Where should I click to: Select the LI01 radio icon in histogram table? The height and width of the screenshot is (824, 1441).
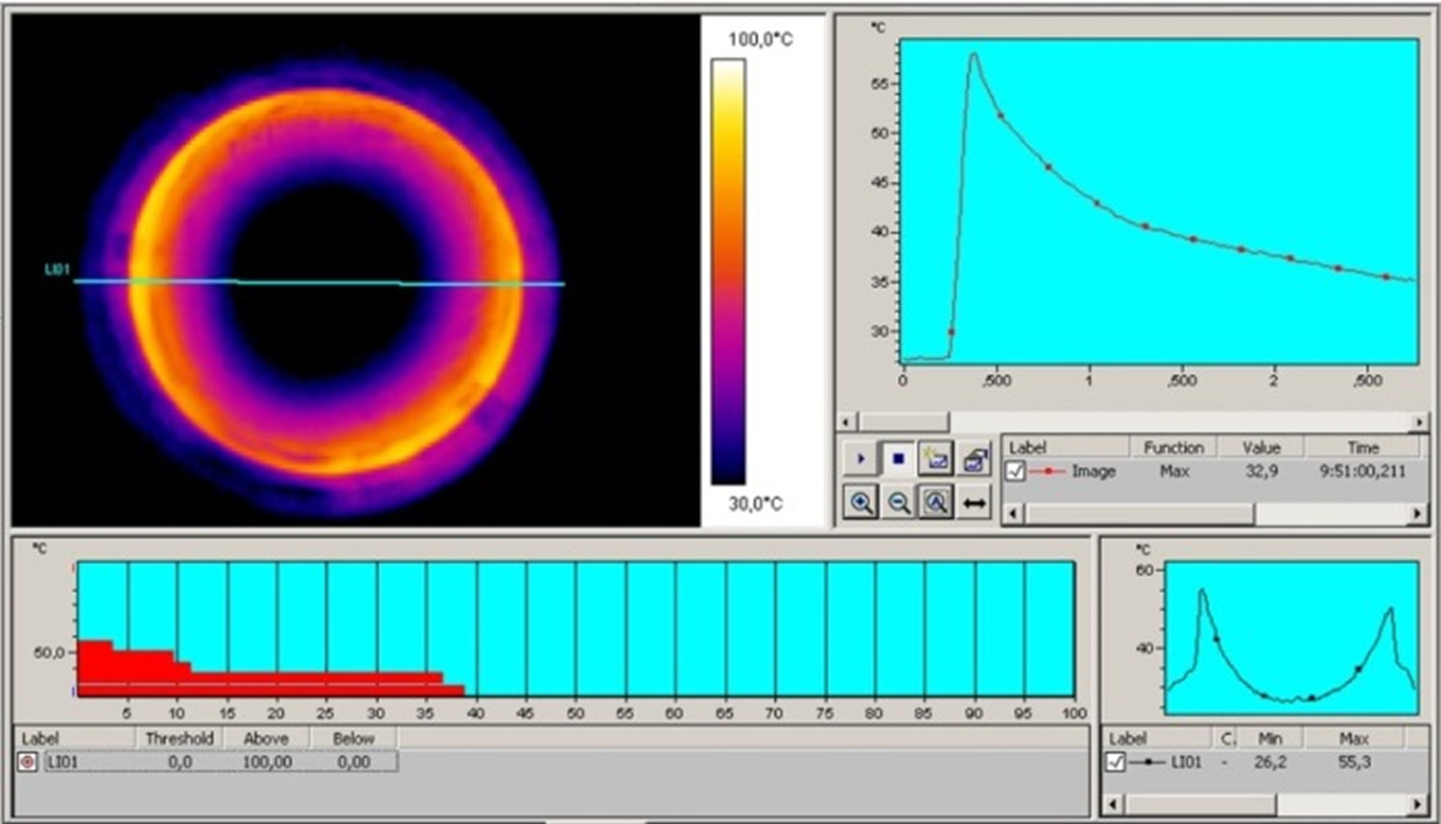tap(28, 762)
